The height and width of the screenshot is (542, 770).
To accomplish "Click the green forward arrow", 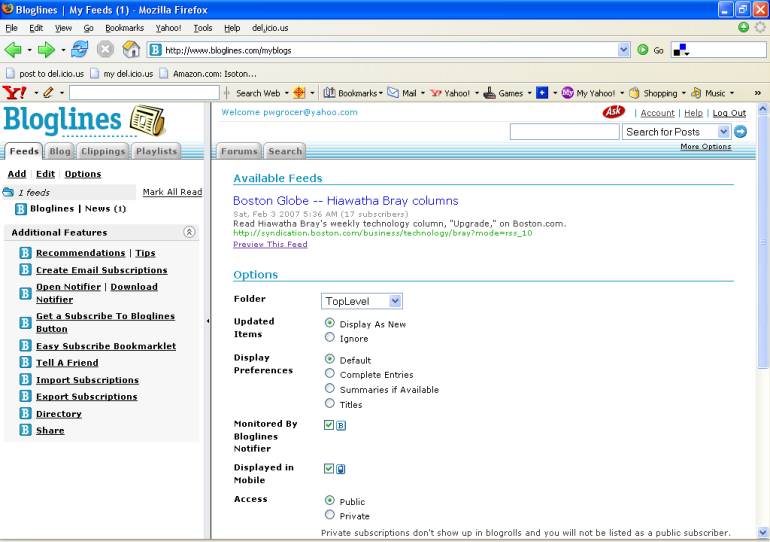I will click(x=46, y=50).
